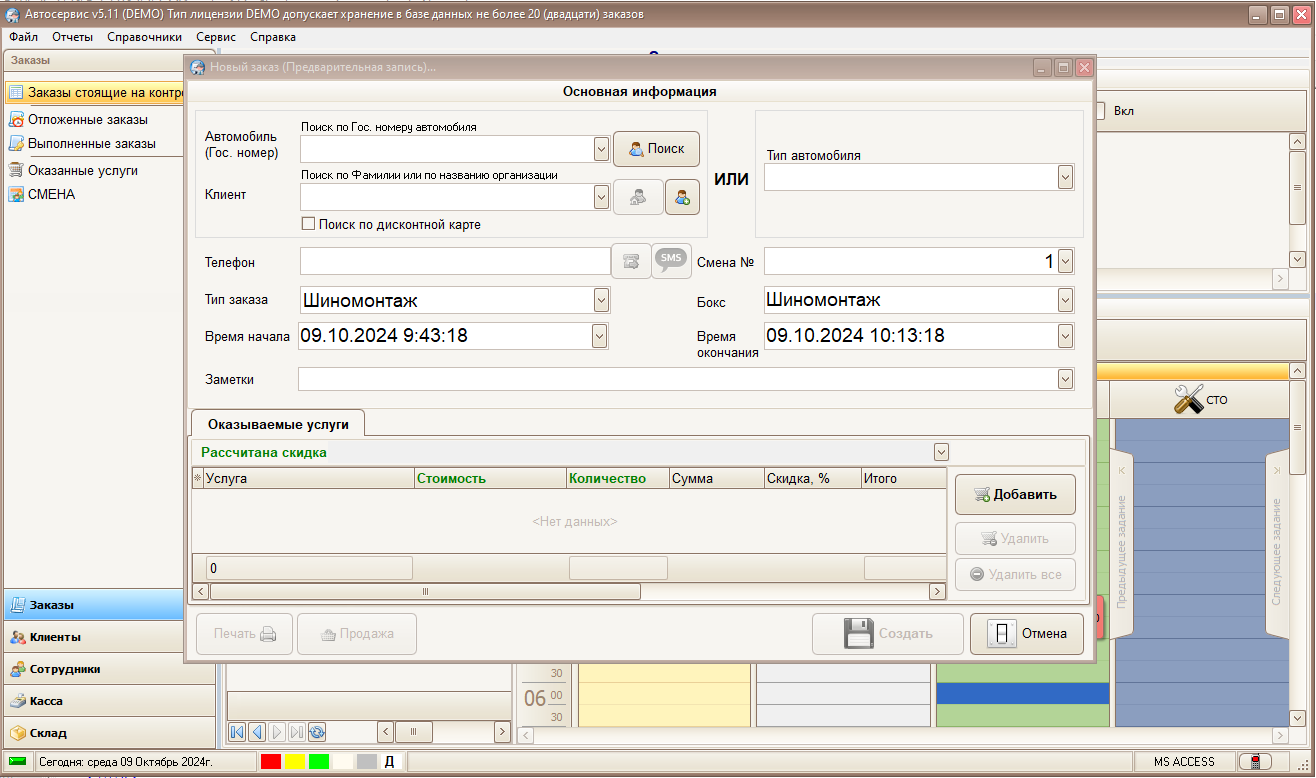
Task: Click the Поиск button
Action: tap(656, 149)
